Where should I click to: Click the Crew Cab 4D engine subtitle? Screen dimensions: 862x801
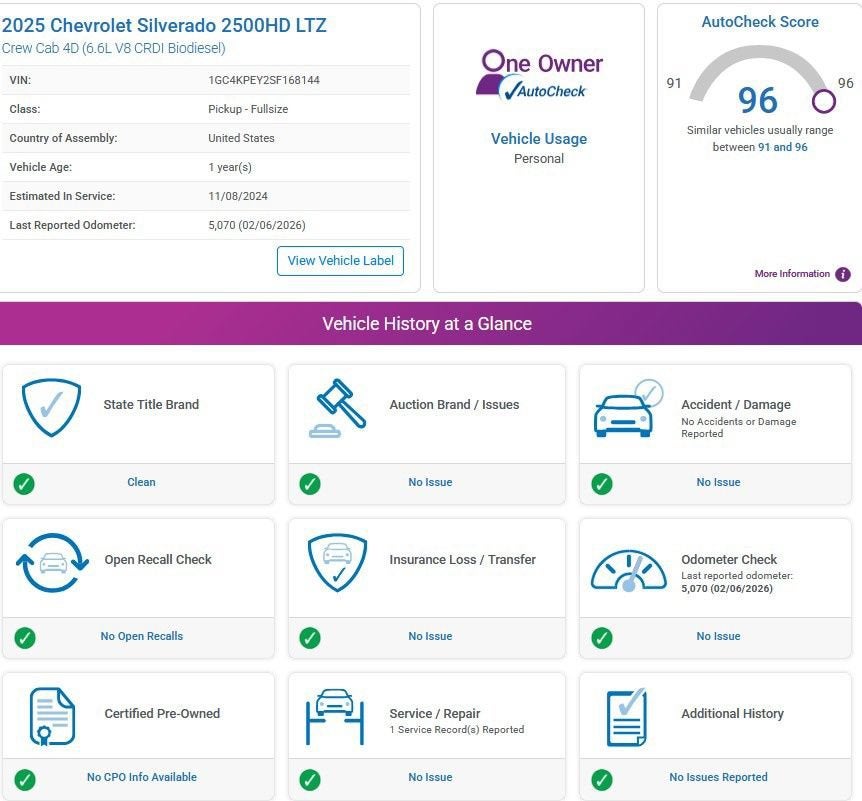(x=113, y=48)
